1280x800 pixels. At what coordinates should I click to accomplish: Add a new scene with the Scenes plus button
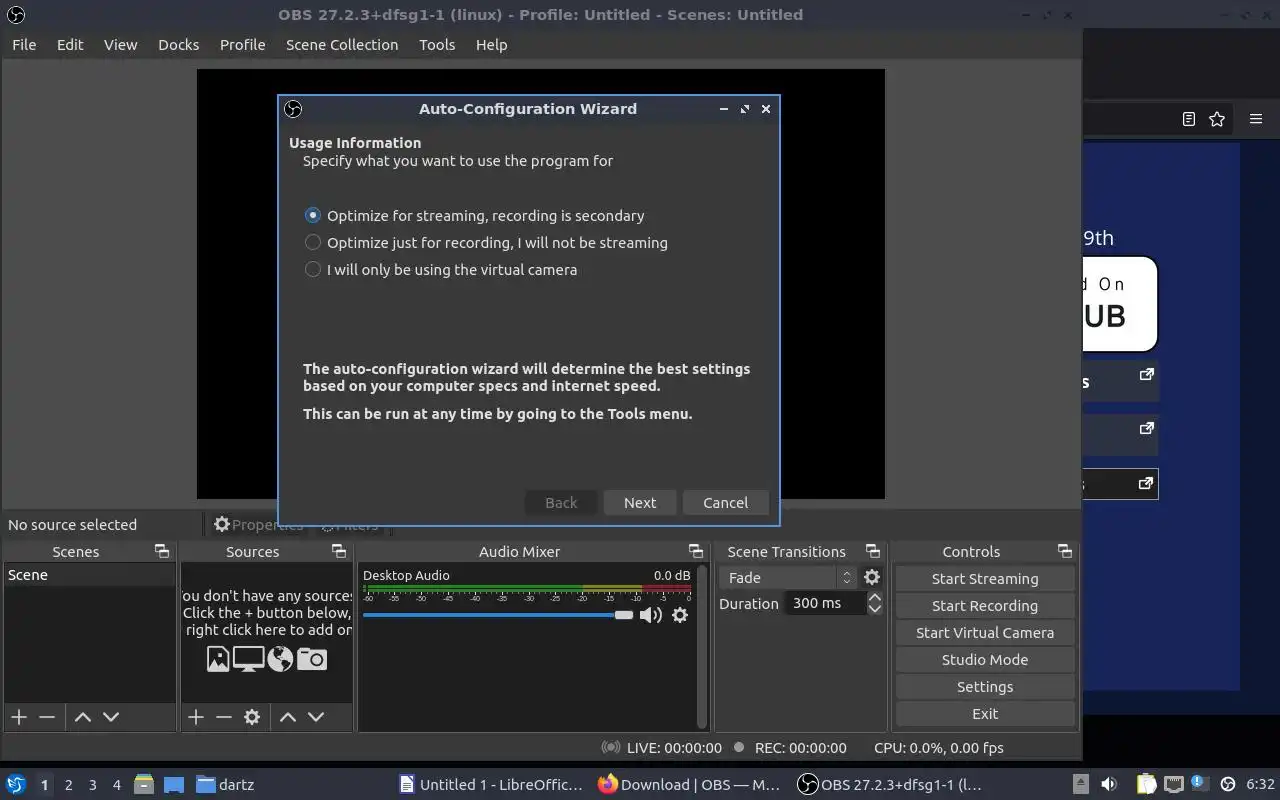tap(19, 717)
